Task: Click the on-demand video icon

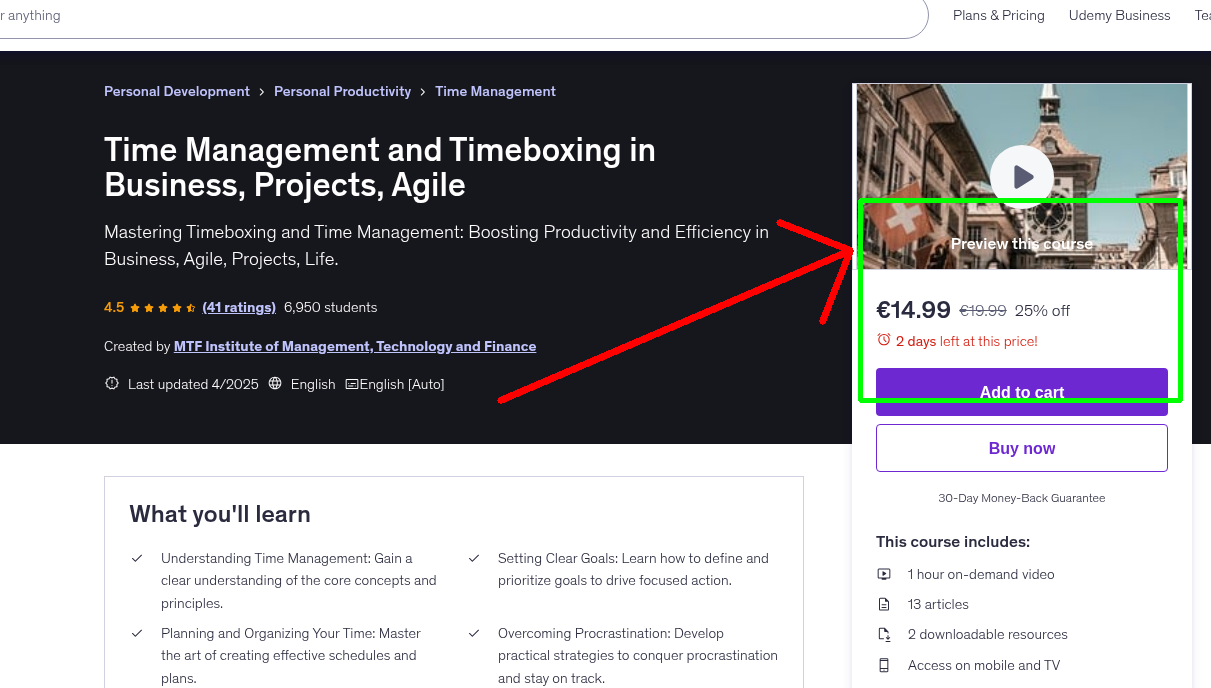Action: click(883, 574)
